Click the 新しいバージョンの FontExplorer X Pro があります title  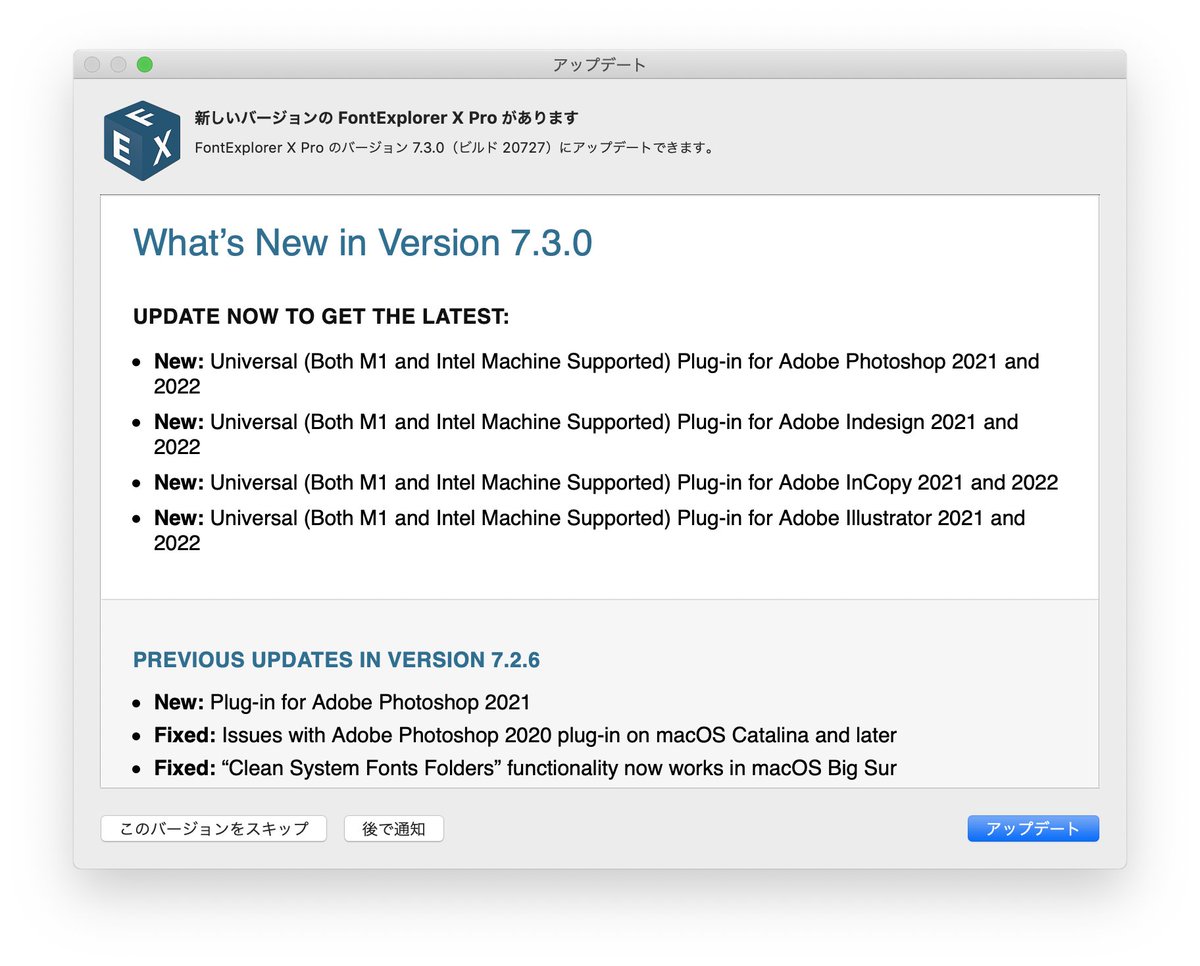[386, 118]
